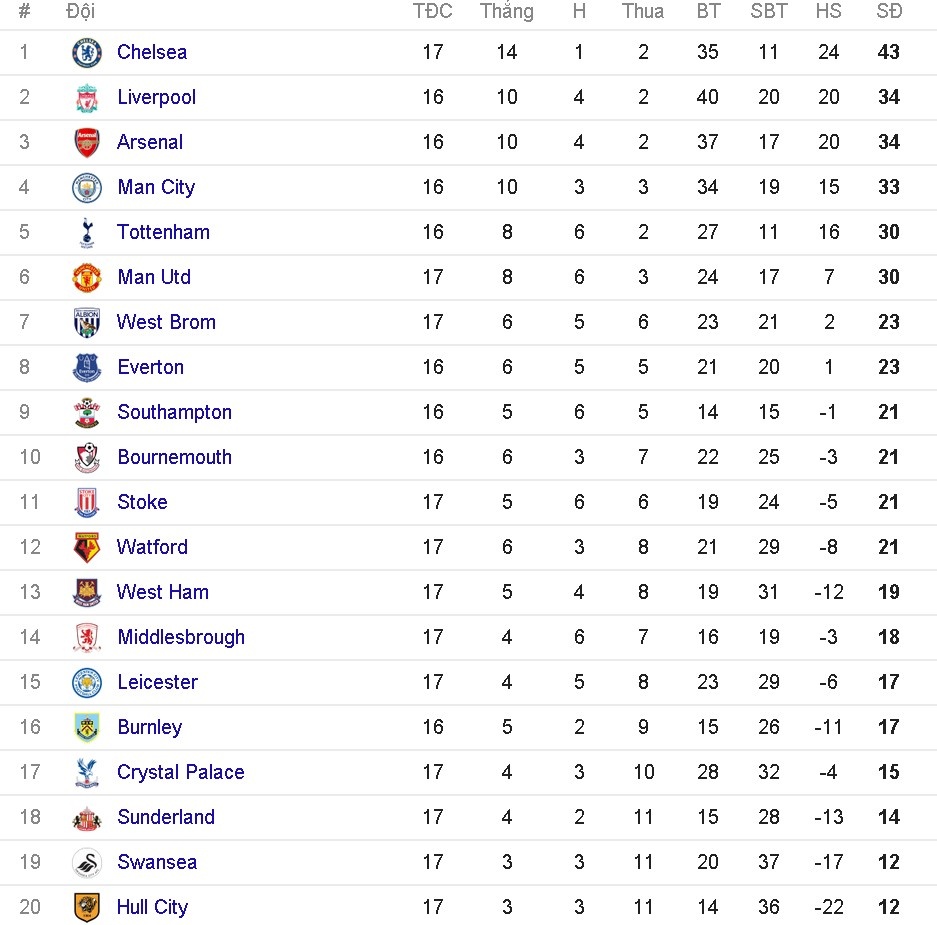Click the "SĐ" points column header
Viewport: 937px width, 925px height.
[x=888, y=12]
